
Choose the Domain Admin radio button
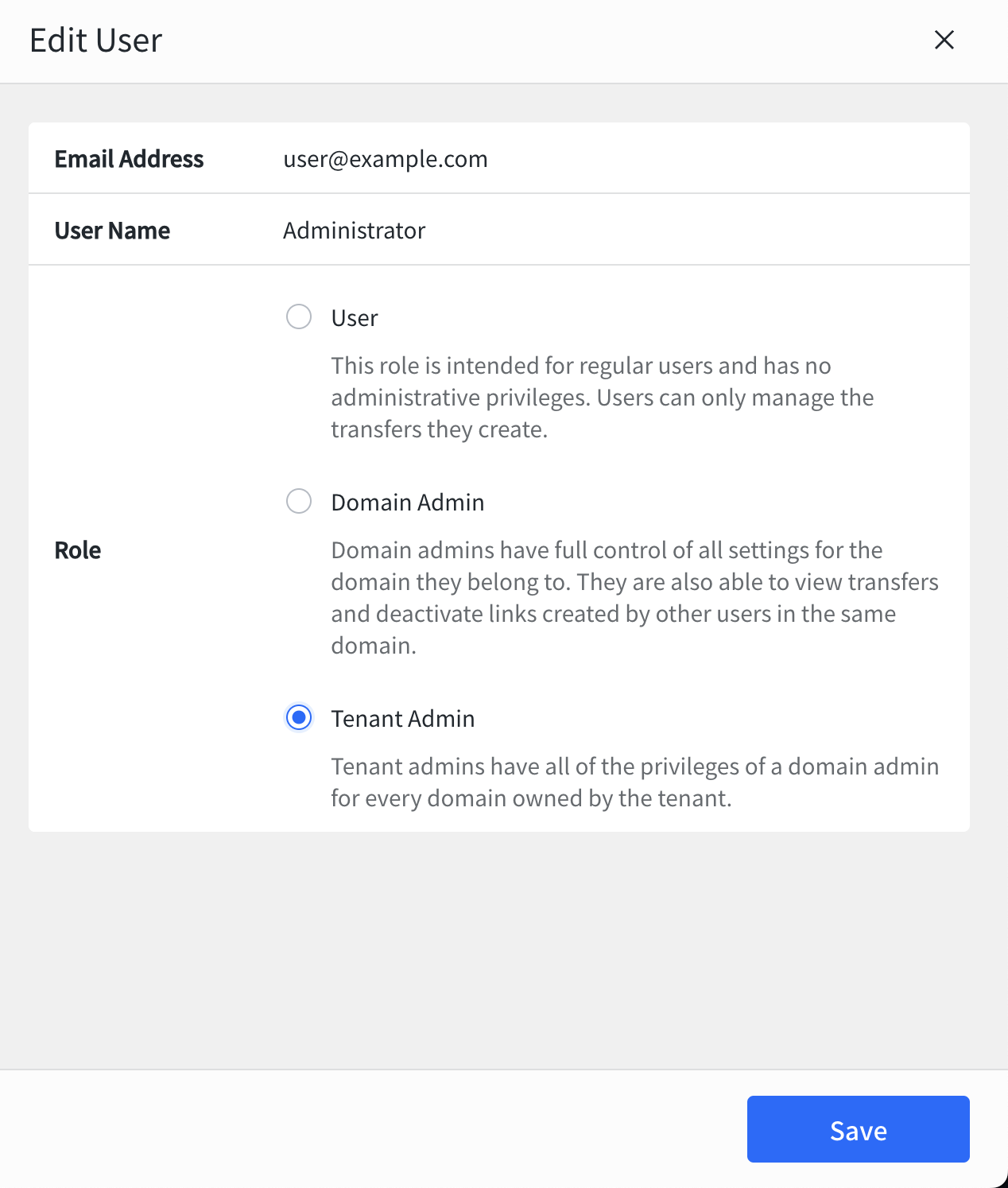[x=299, y=502]
